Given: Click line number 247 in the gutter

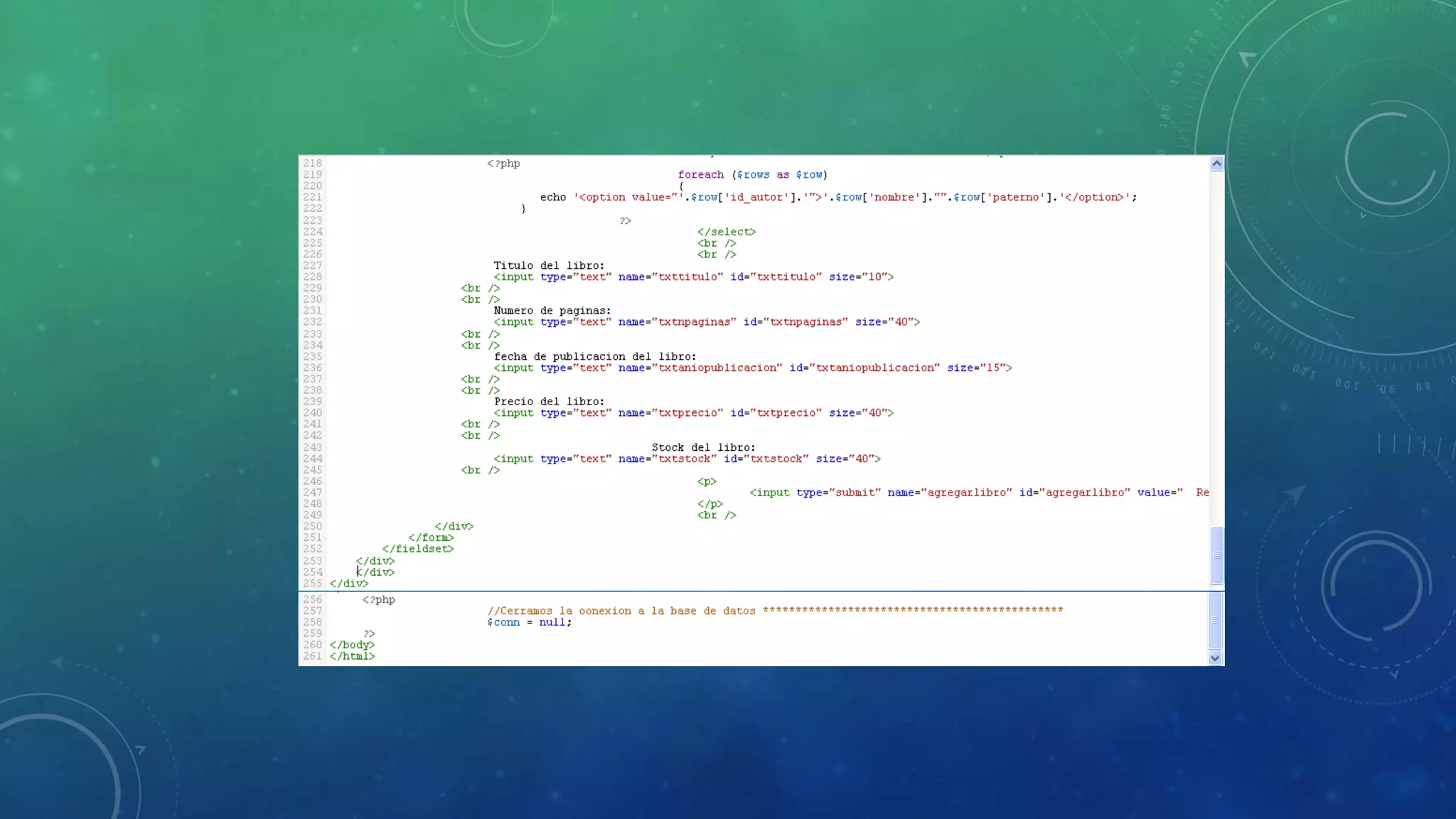Looking at the screenshot, I should [x=312, y=493].
